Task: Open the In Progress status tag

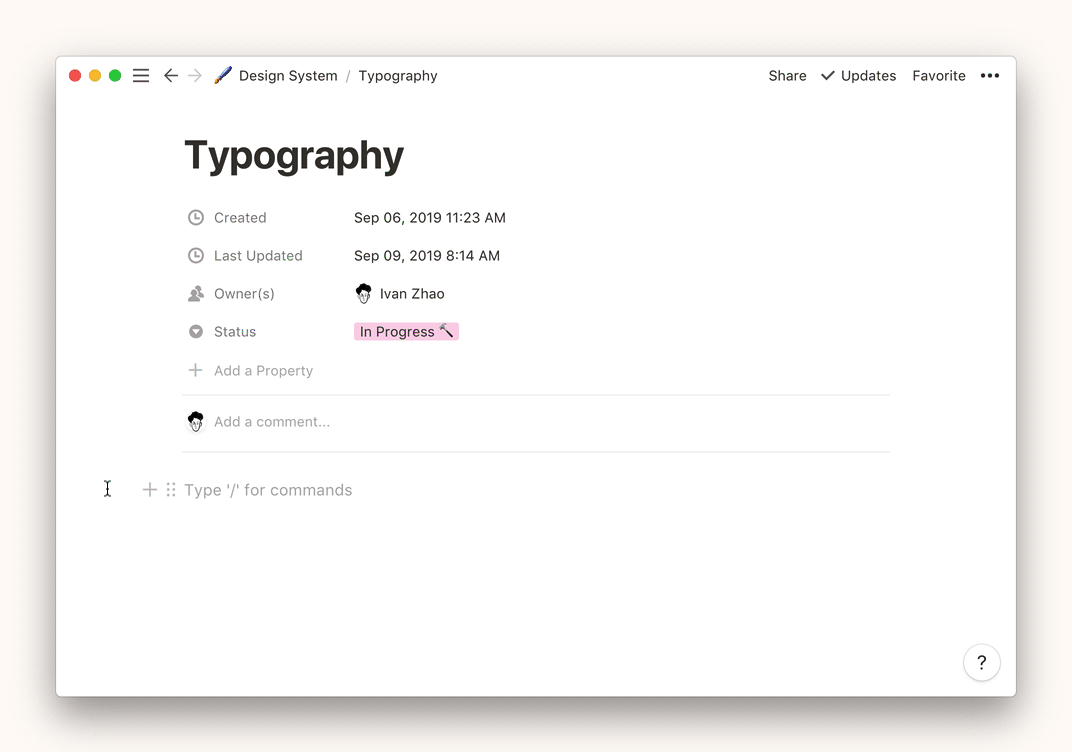Action: (x=406, y=332)
